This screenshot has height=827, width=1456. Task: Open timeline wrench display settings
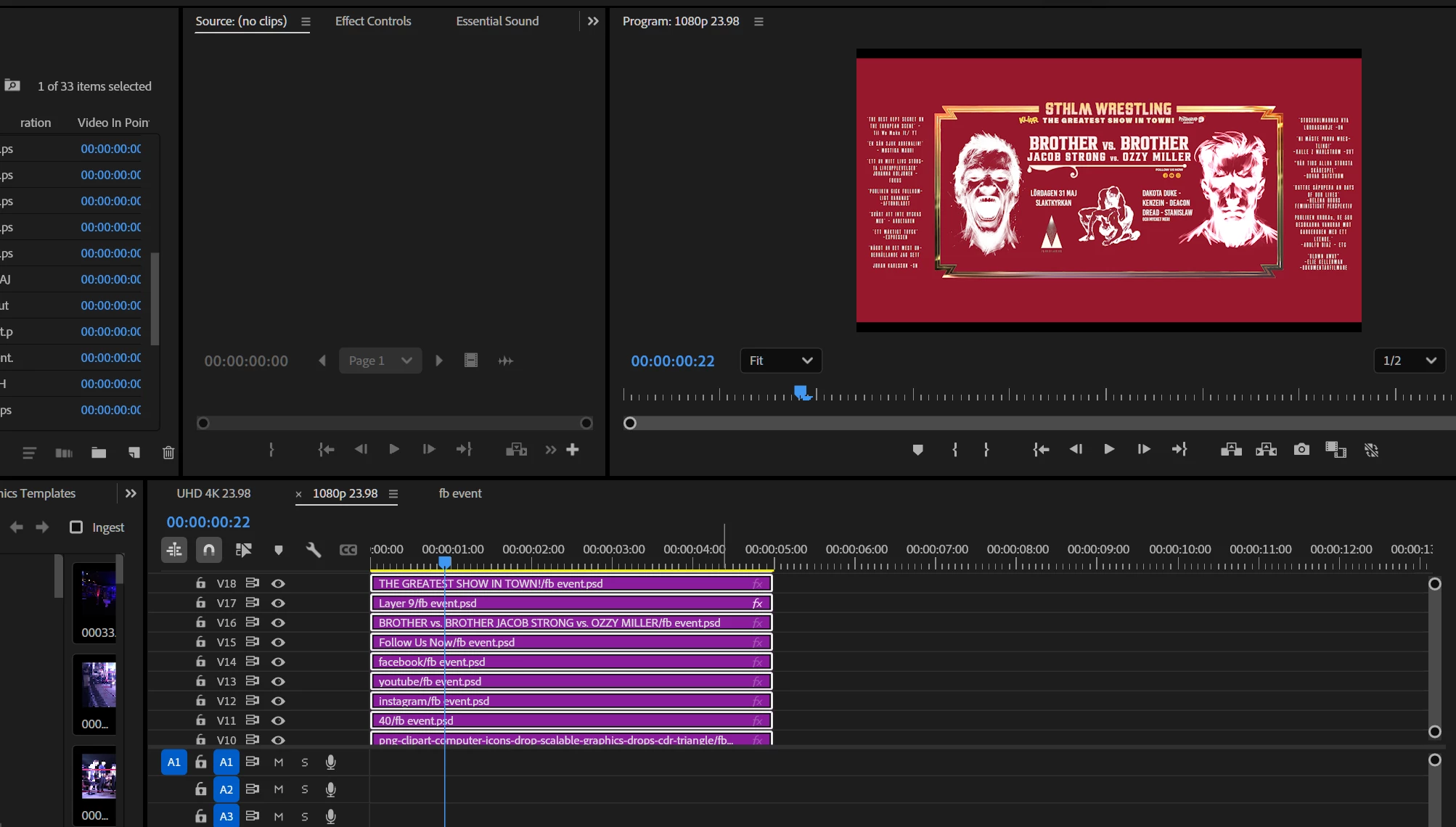(x=314, y=550)
